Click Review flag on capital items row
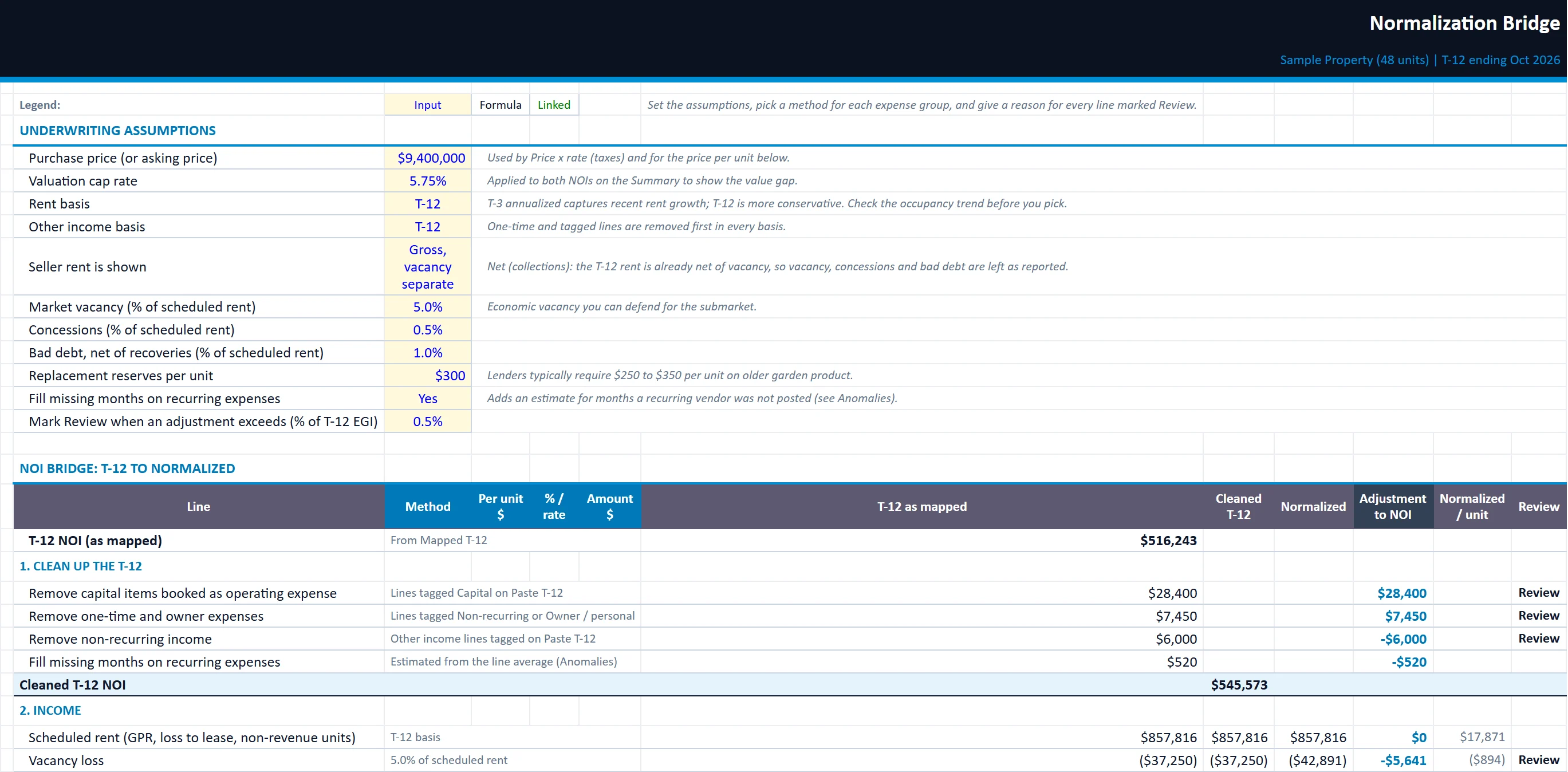This screenshot has width=1568, height=772. point(1538,592)
